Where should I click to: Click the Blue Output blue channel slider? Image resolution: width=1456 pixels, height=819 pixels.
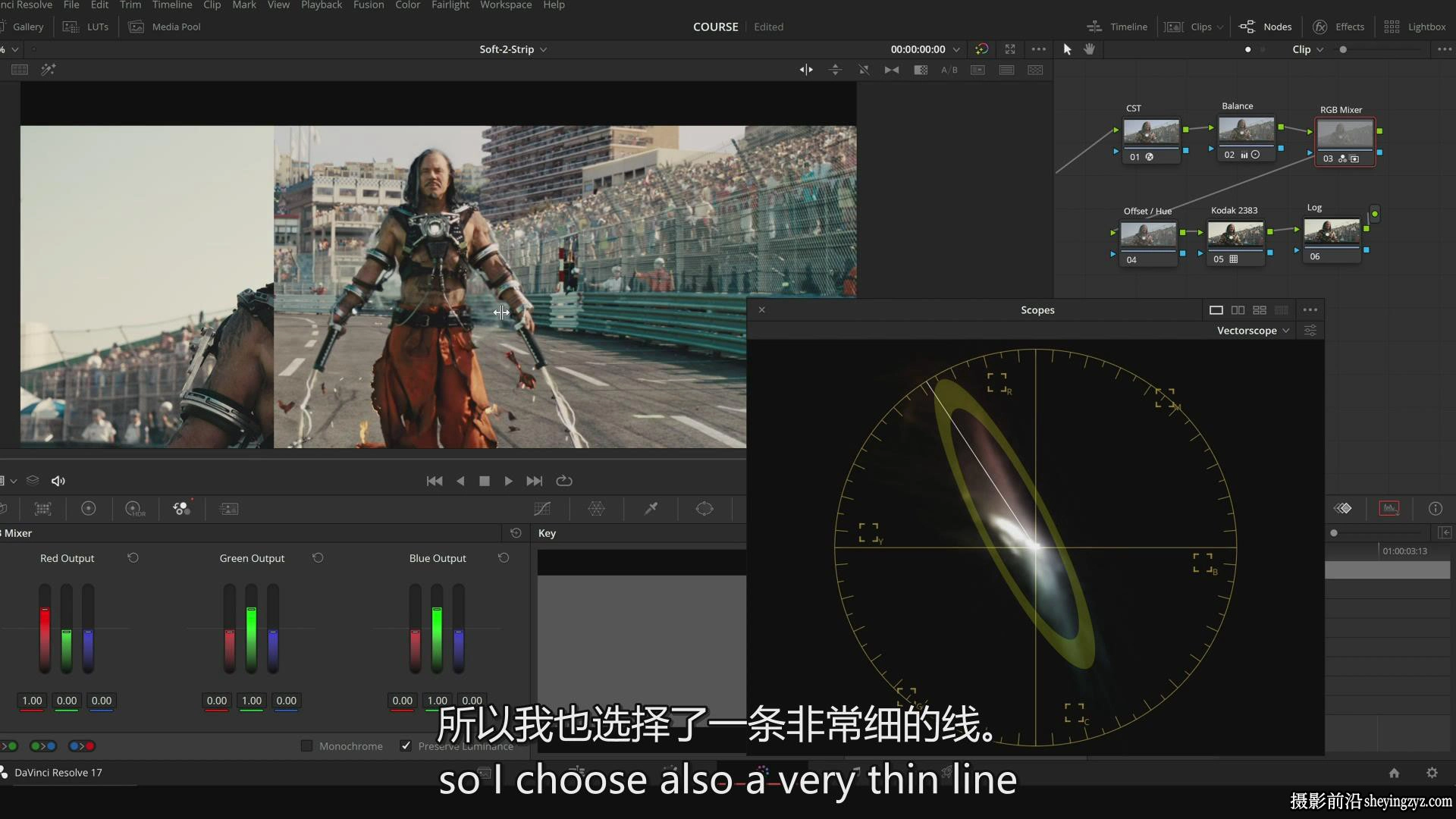pyautogui.click(x=458, y=629)
